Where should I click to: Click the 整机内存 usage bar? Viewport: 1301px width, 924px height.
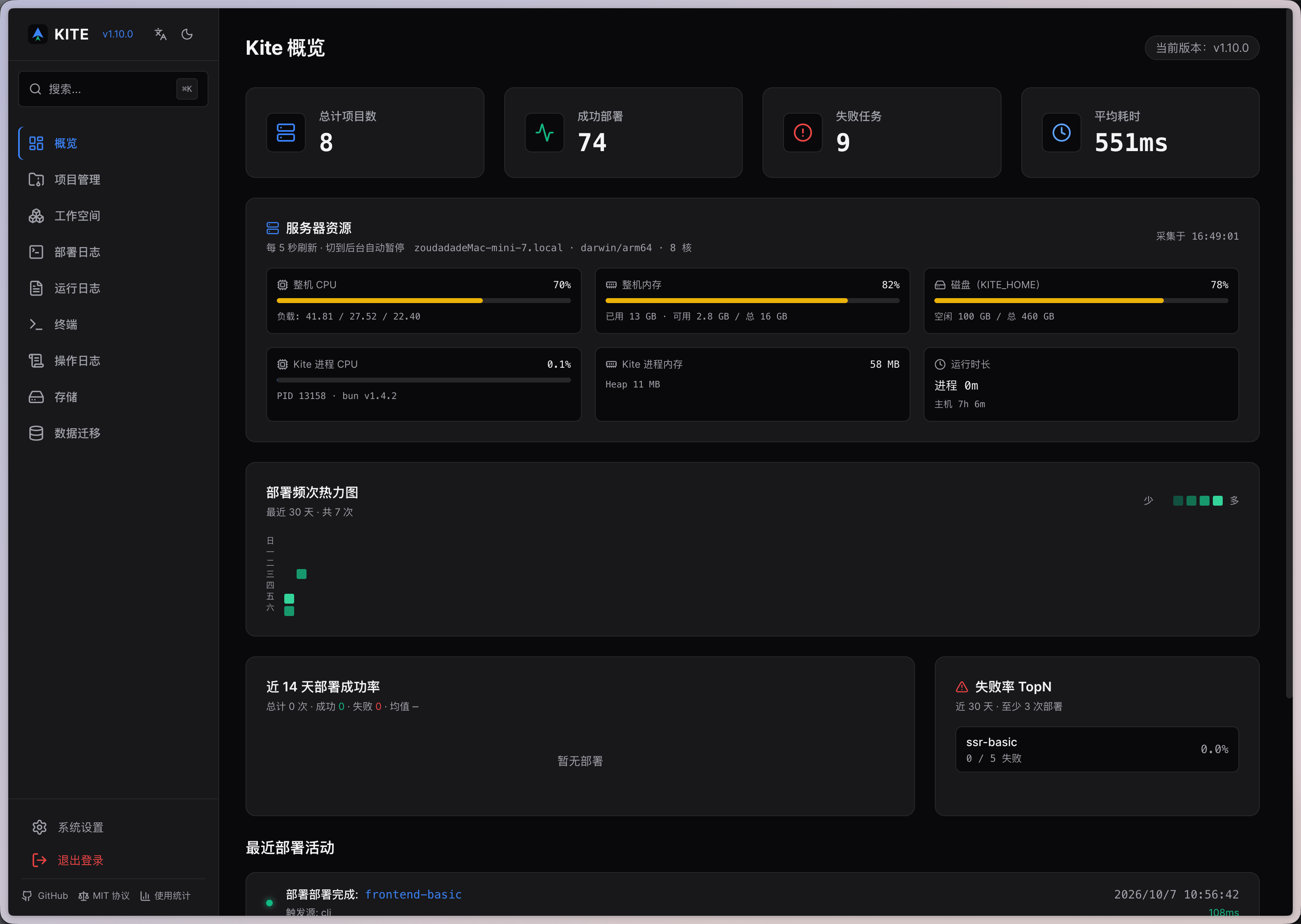[x=752, y=301]
